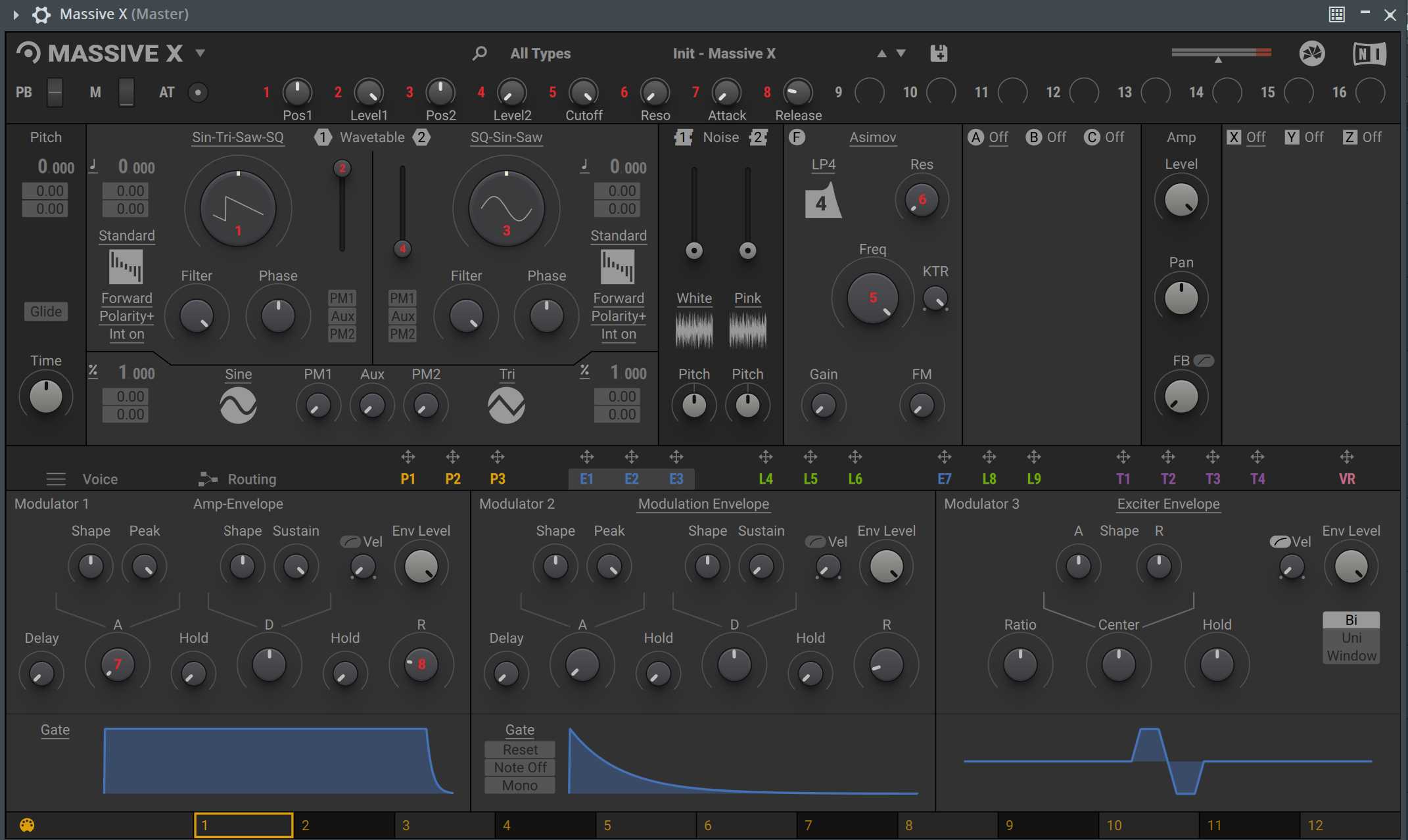Click Window mode in exciter envelope
1408x840 pixels.
pyautogui.click(x=1351, y=655)
